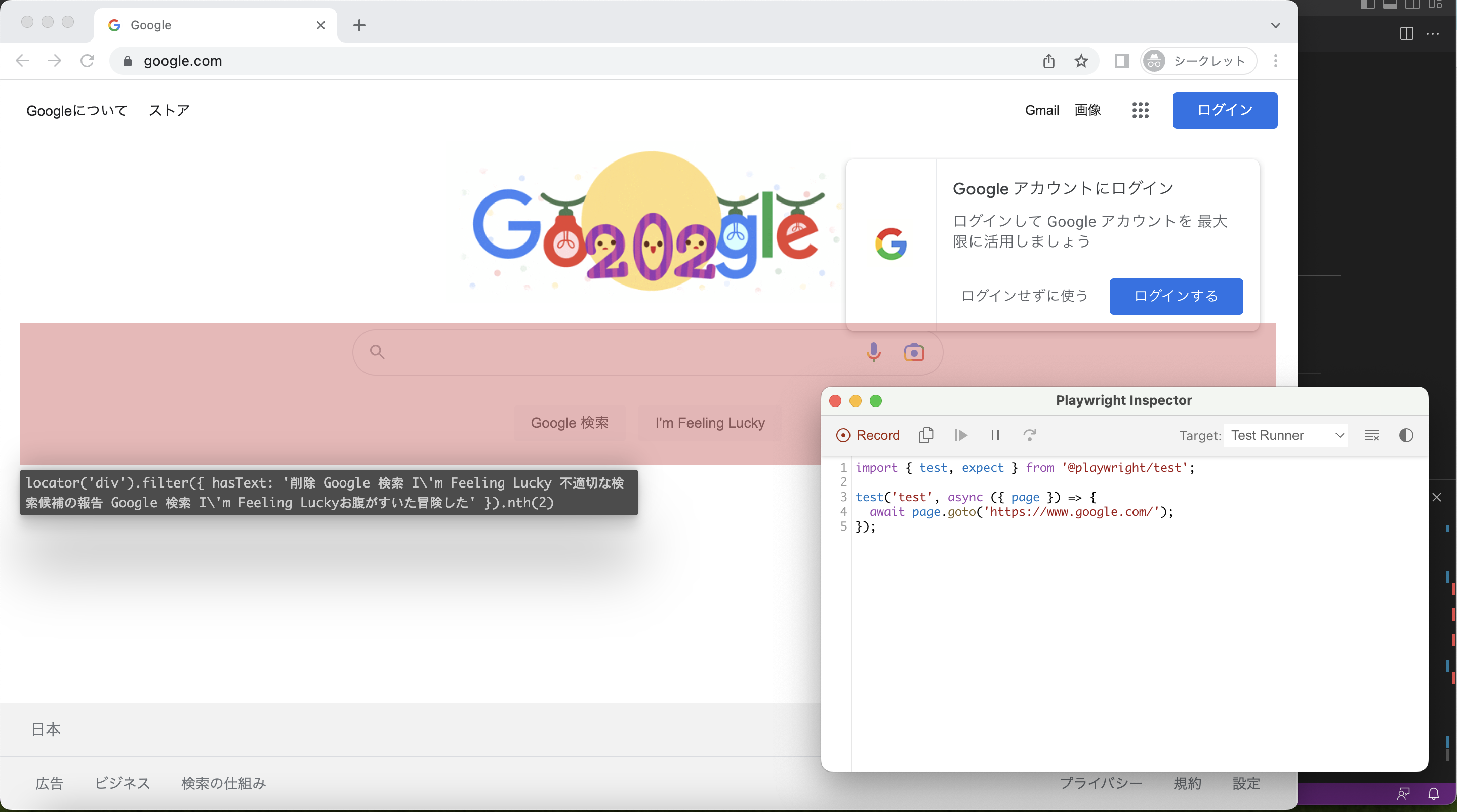Click the blue ログイン button in header
The image size is (1457, 812).
1225,110
